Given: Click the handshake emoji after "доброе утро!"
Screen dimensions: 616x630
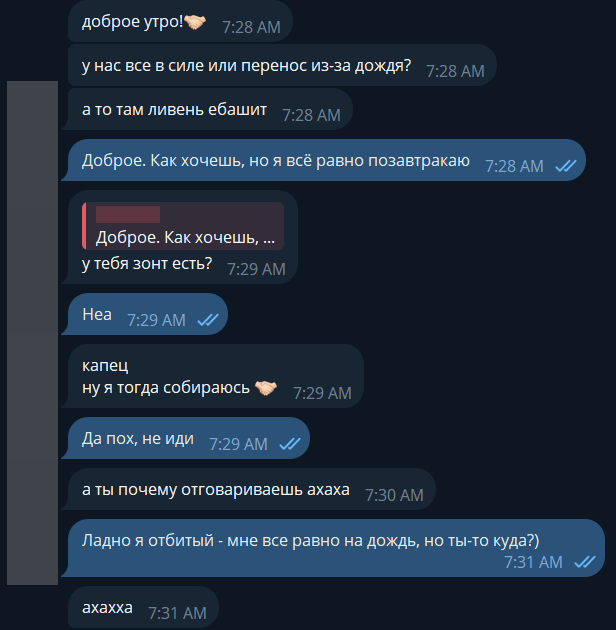Looking at the screenshot, I should pyautogui.click(x=195, y=22).
